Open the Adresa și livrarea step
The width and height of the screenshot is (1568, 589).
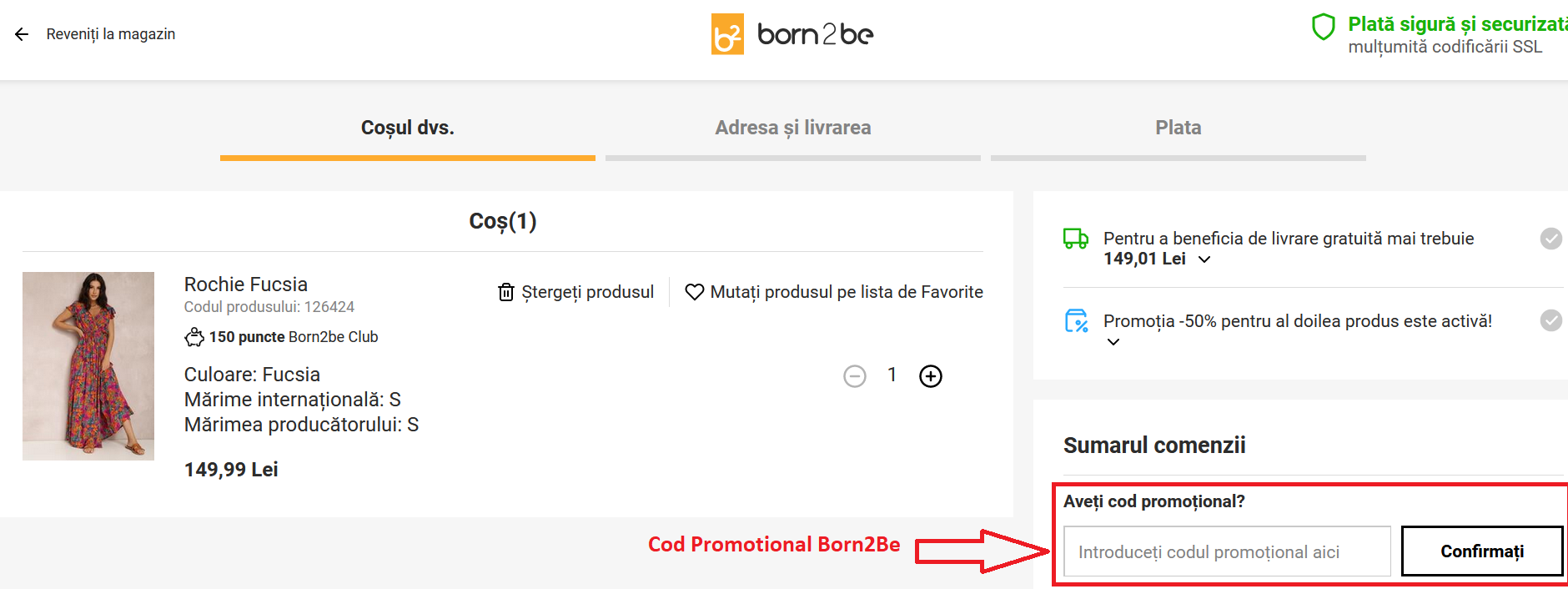tap(792, 128)
